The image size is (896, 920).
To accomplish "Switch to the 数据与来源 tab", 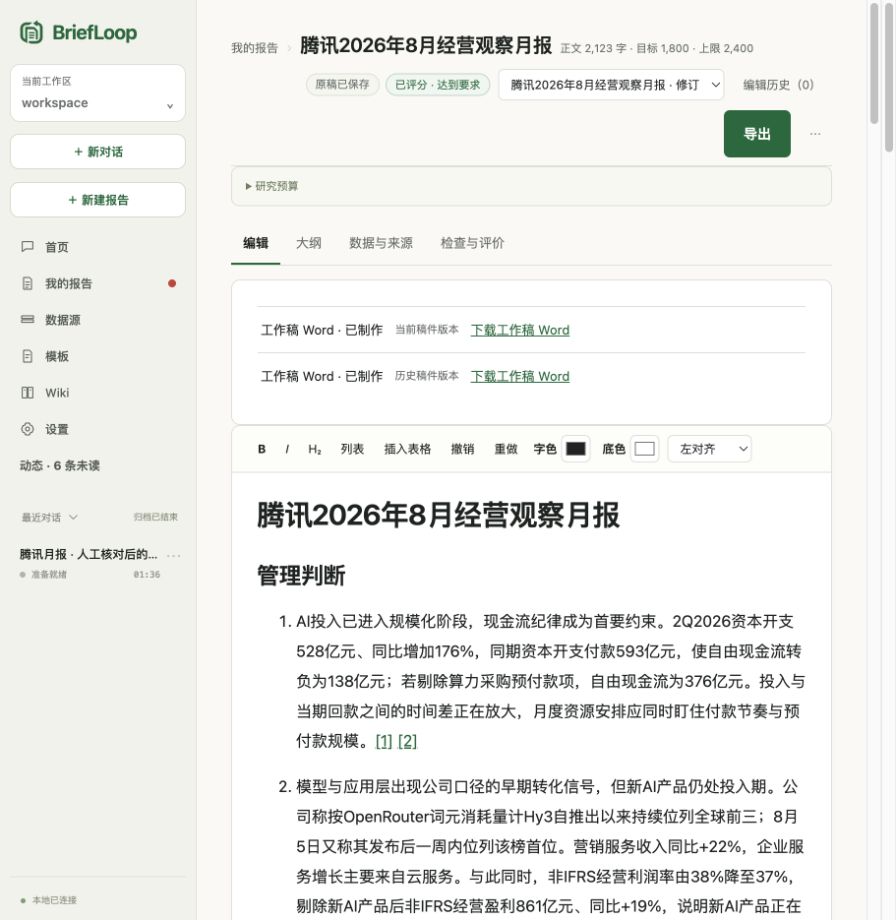I will click(381, 243).
